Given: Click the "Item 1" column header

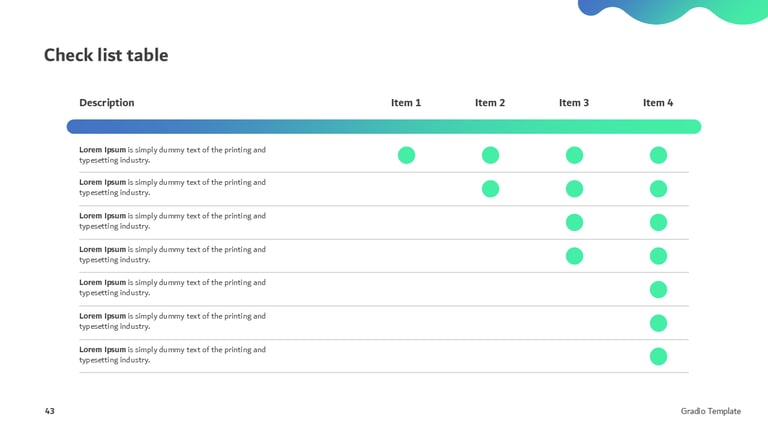Looking at the screenshot, I should point(406,103).
